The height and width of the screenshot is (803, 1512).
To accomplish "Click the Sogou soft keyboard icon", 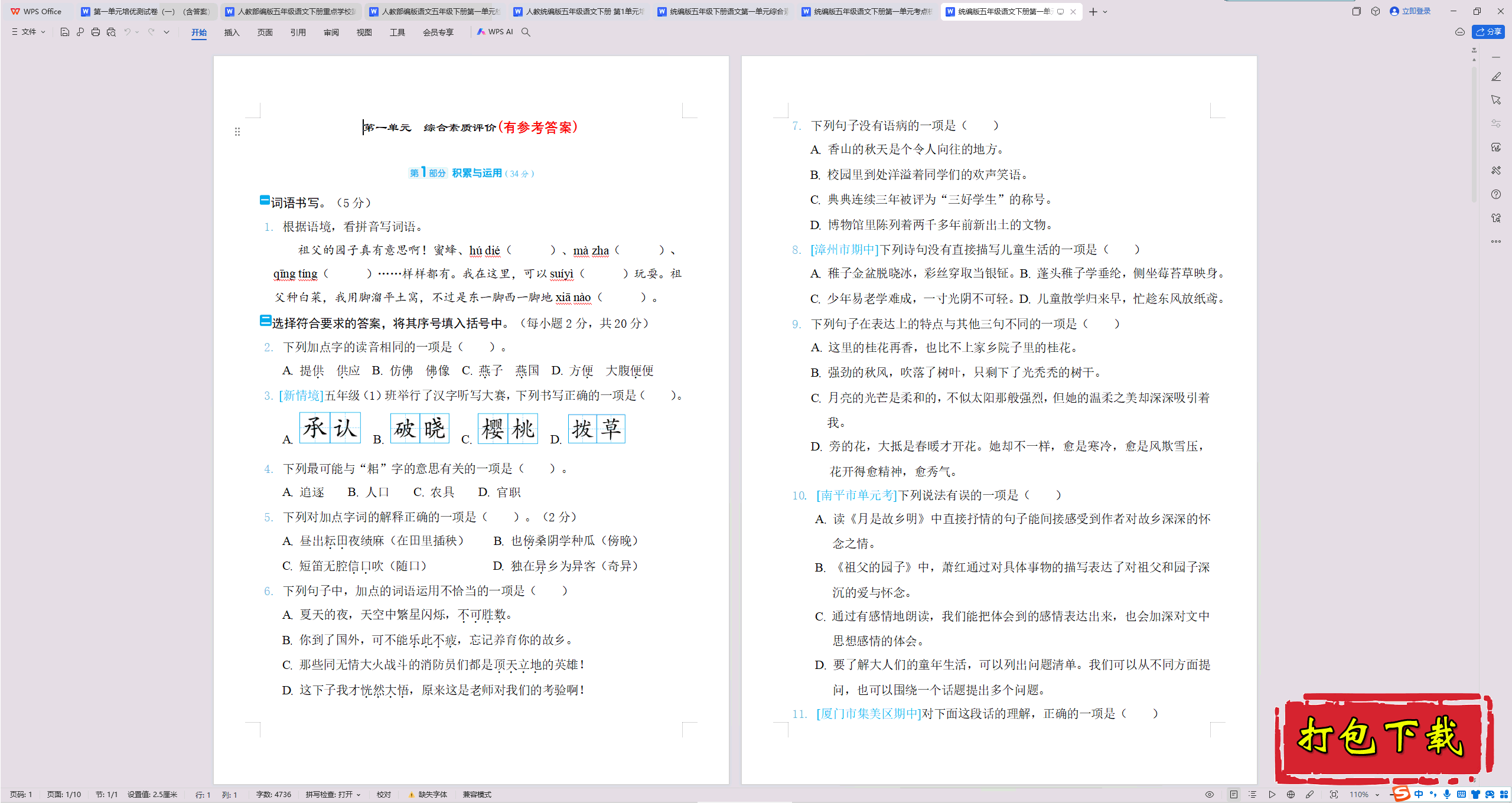I will 1461,794.
